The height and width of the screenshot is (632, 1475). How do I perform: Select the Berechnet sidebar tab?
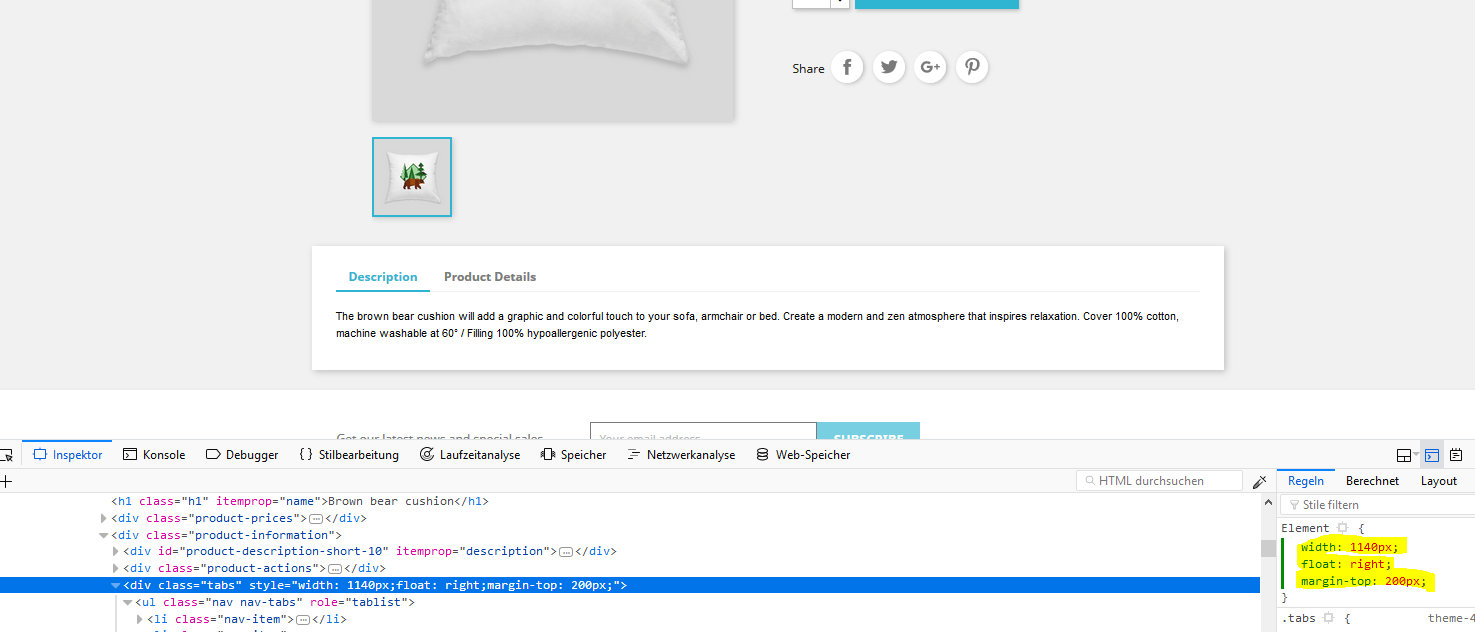(x=1372, y=481)
